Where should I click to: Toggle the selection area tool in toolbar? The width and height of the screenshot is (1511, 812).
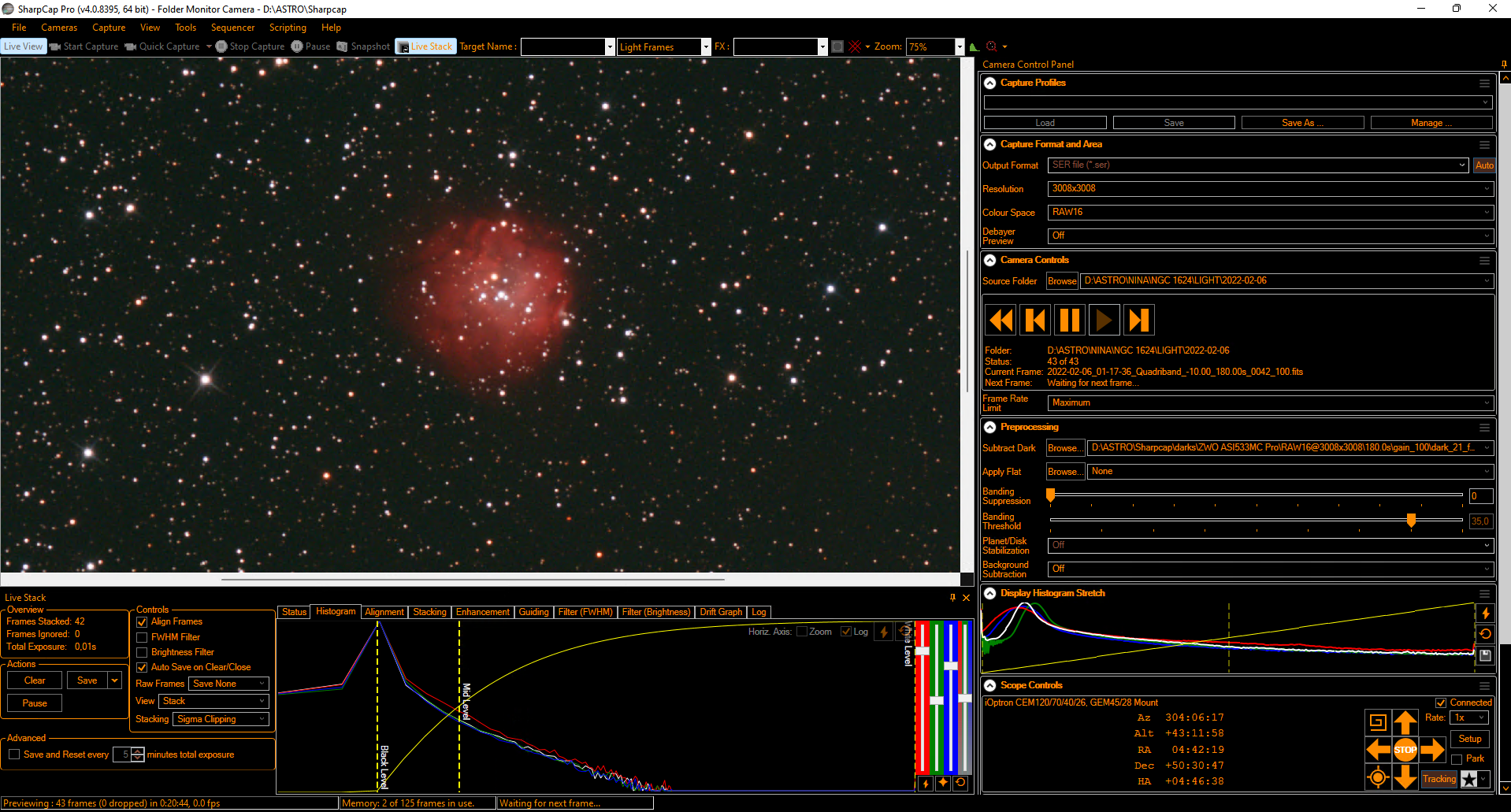pyautogui.click(x=837, y=46)
